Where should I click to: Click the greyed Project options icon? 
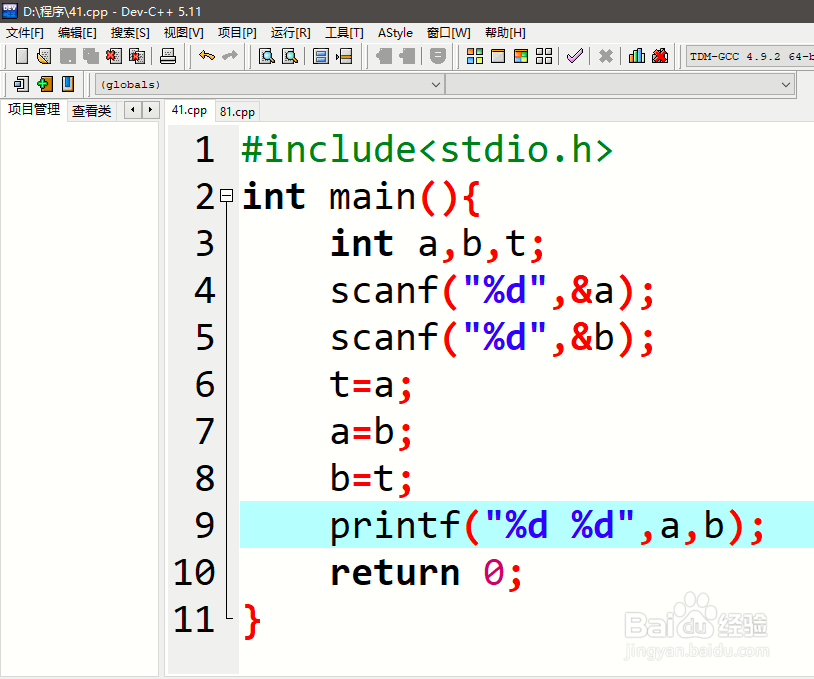point(438,56)
